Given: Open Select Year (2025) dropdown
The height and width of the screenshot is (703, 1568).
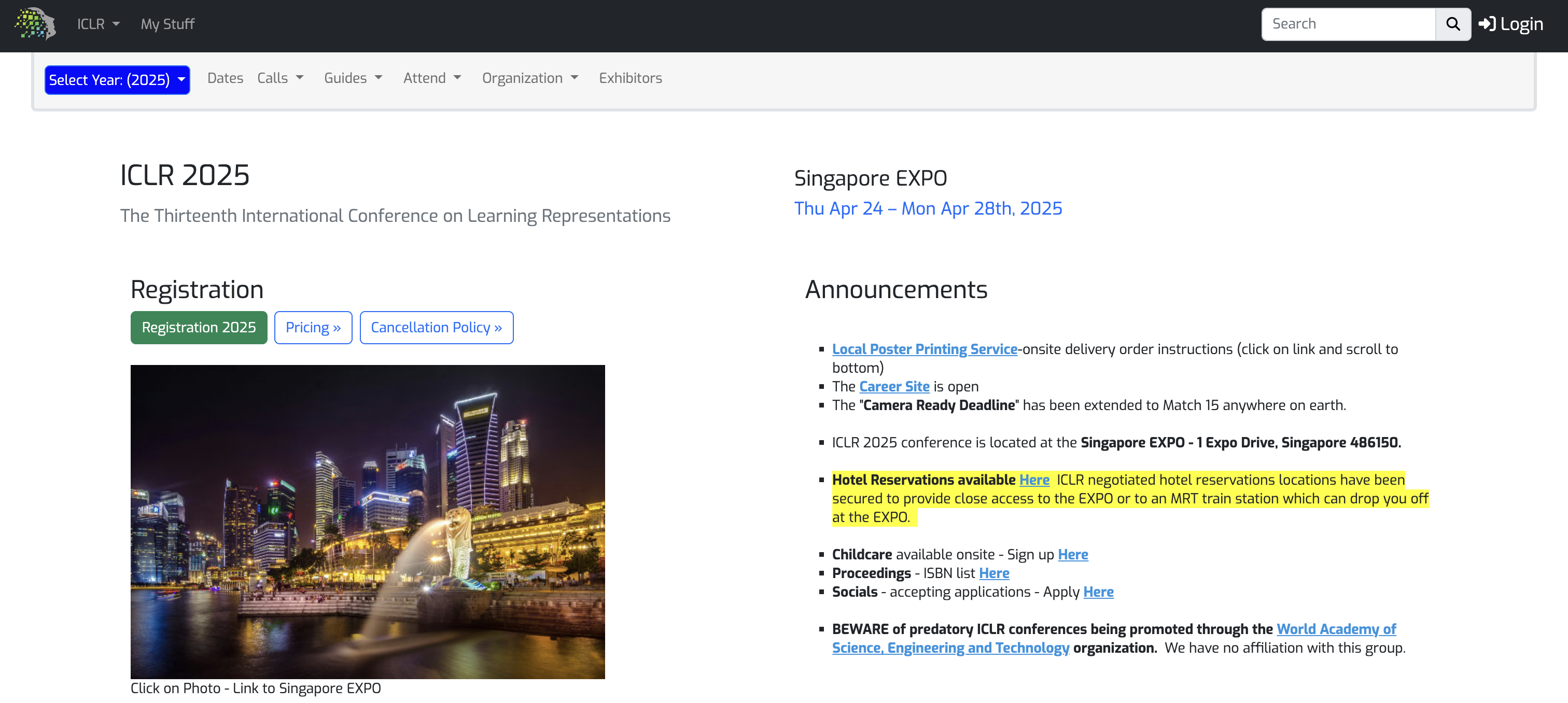Looking at the screenshot, I should (117, 80).
